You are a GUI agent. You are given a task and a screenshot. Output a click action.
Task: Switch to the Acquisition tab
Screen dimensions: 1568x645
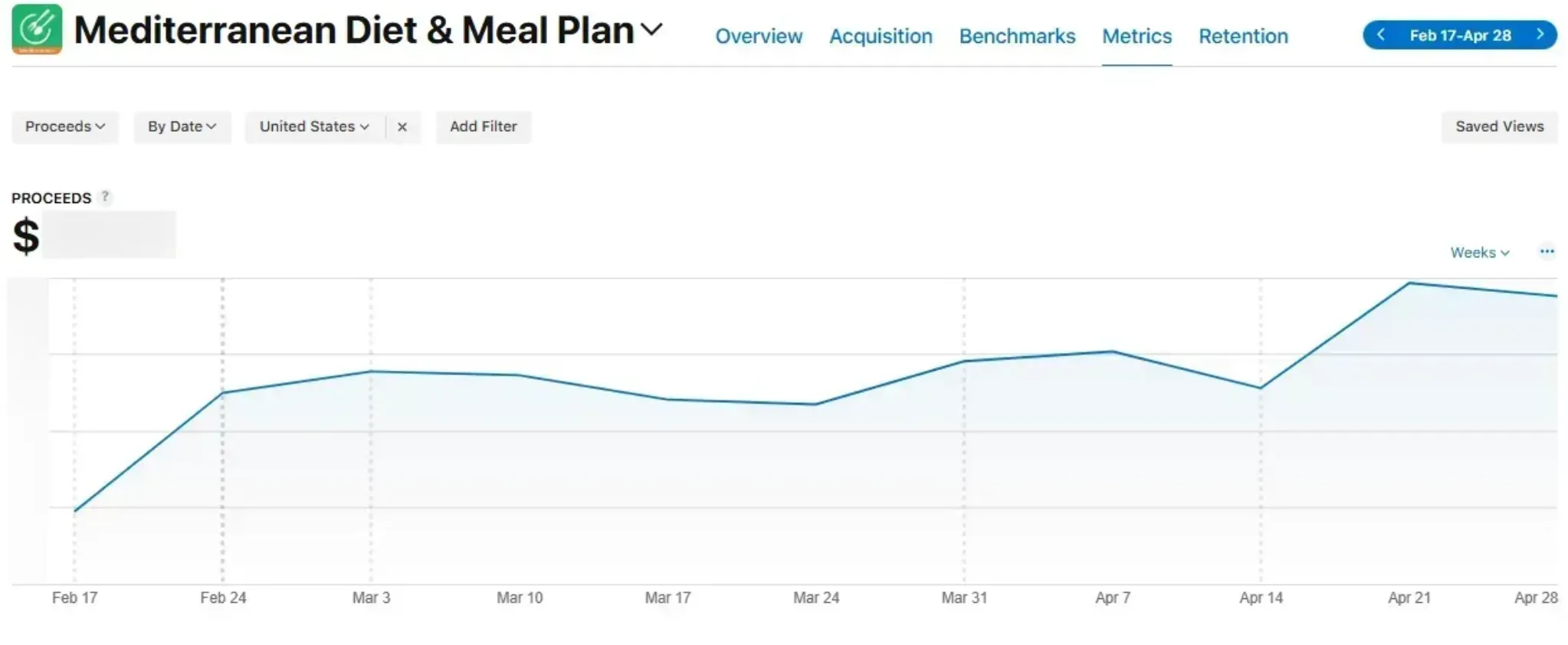881,36
